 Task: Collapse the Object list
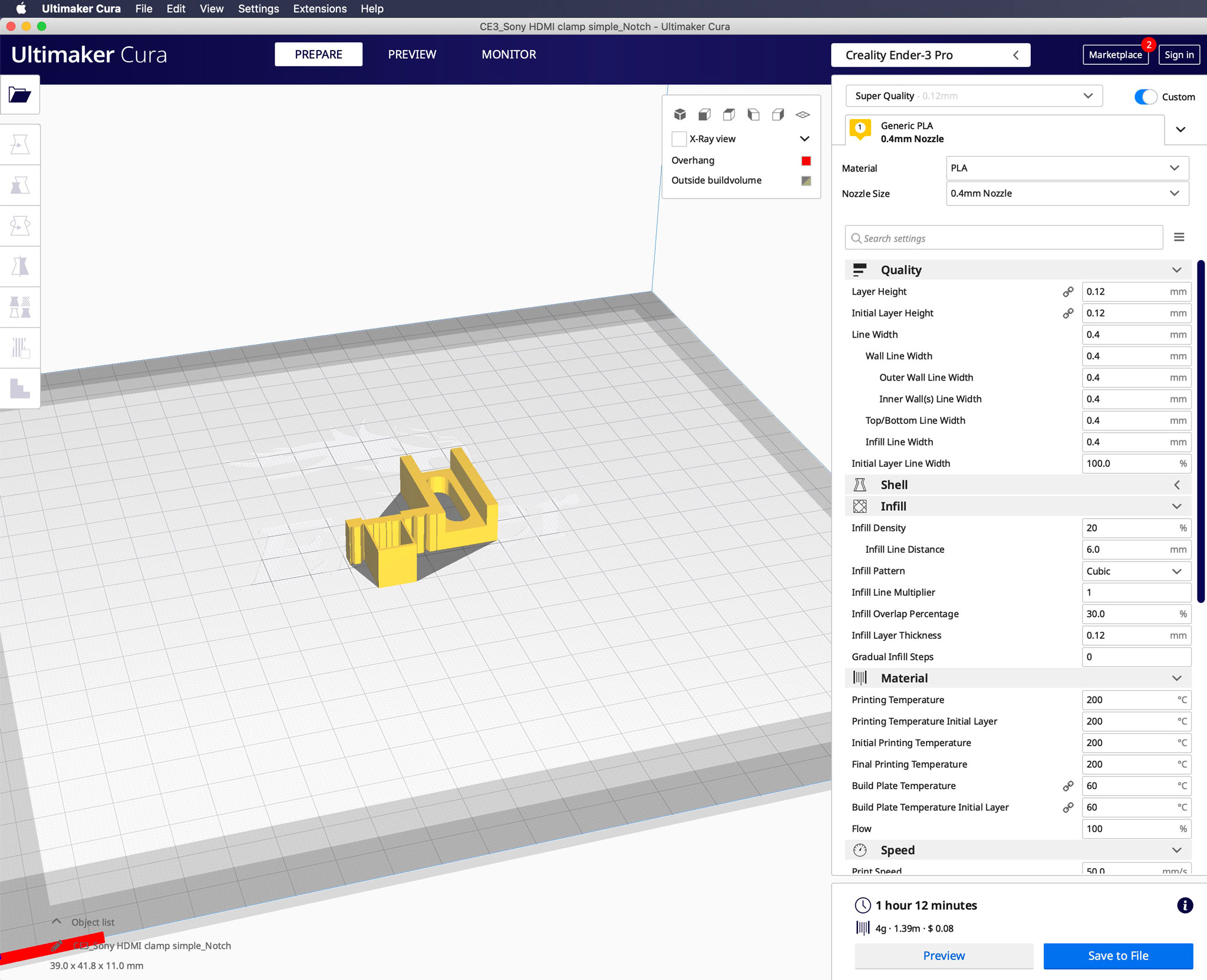click(57, 922)
